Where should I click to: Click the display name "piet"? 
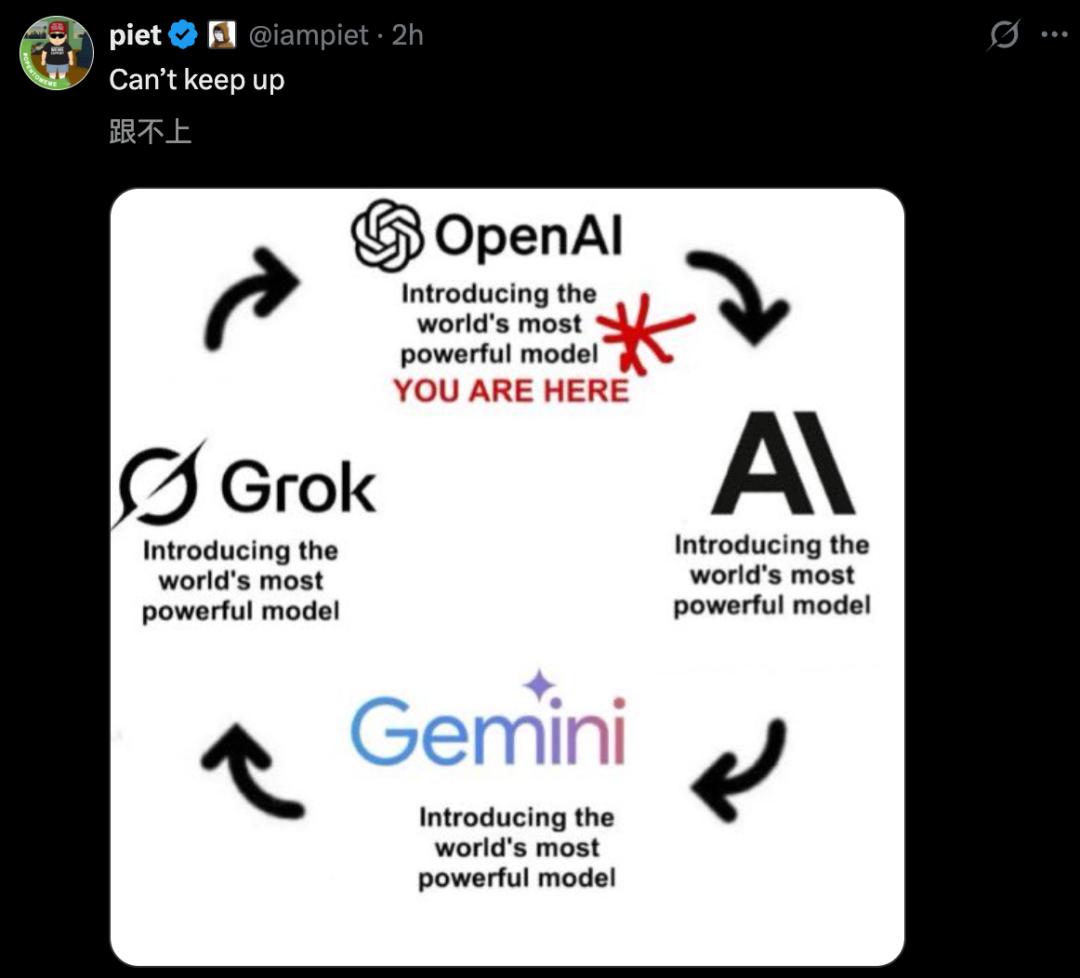(x=135, y=36)
